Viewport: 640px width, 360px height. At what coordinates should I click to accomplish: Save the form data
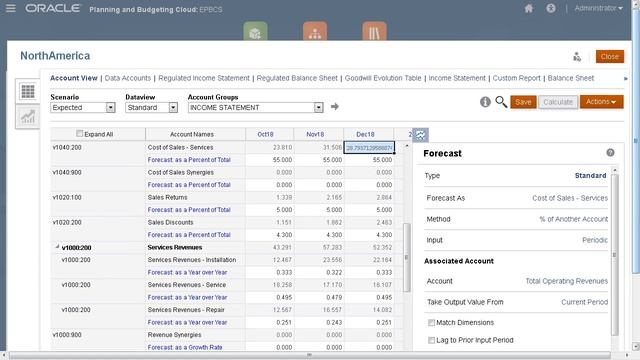(523, 102)
